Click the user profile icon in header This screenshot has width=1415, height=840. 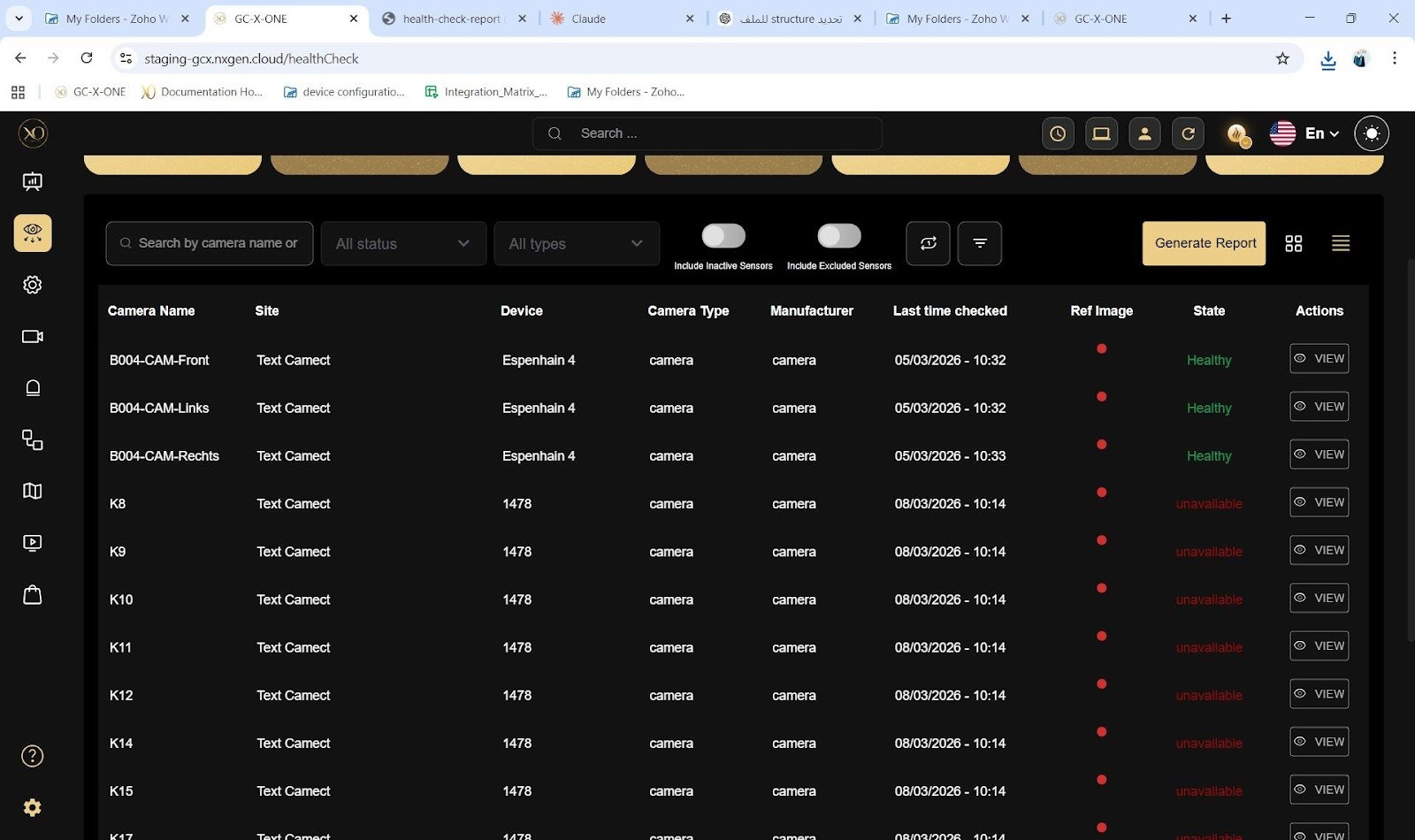(1144, 134)
